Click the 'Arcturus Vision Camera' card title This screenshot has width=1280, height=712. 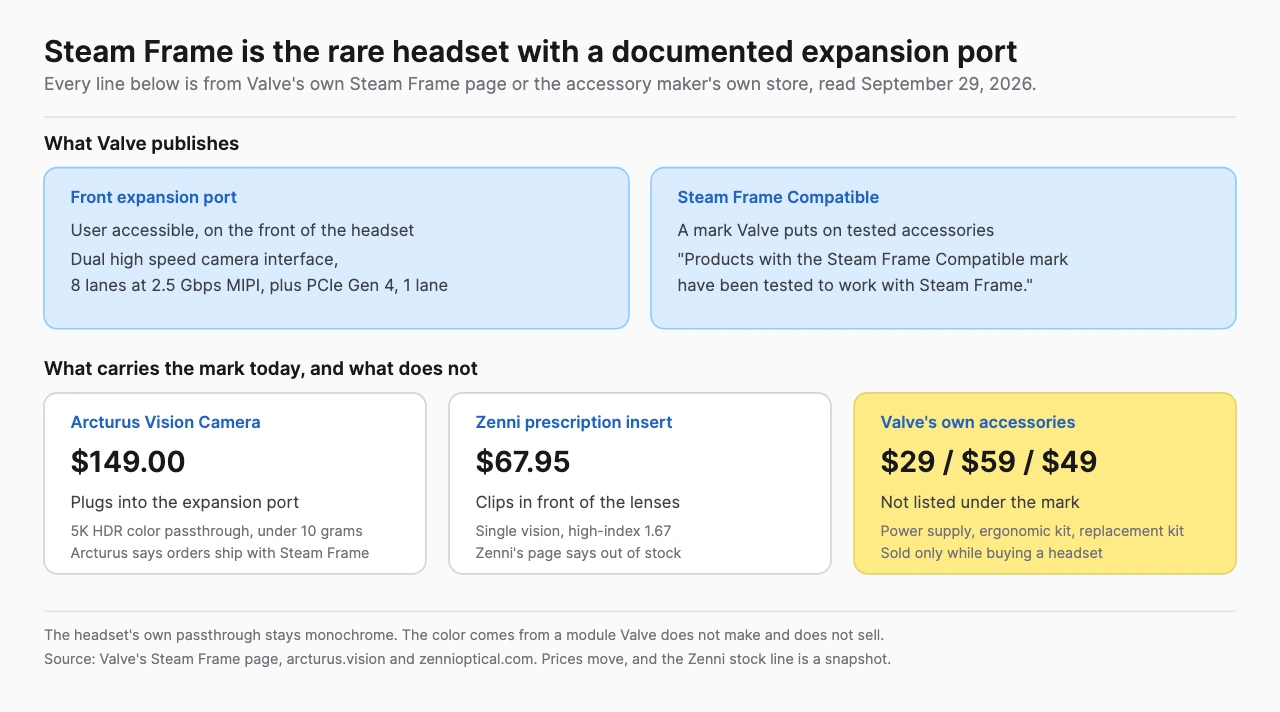[165, 422]
